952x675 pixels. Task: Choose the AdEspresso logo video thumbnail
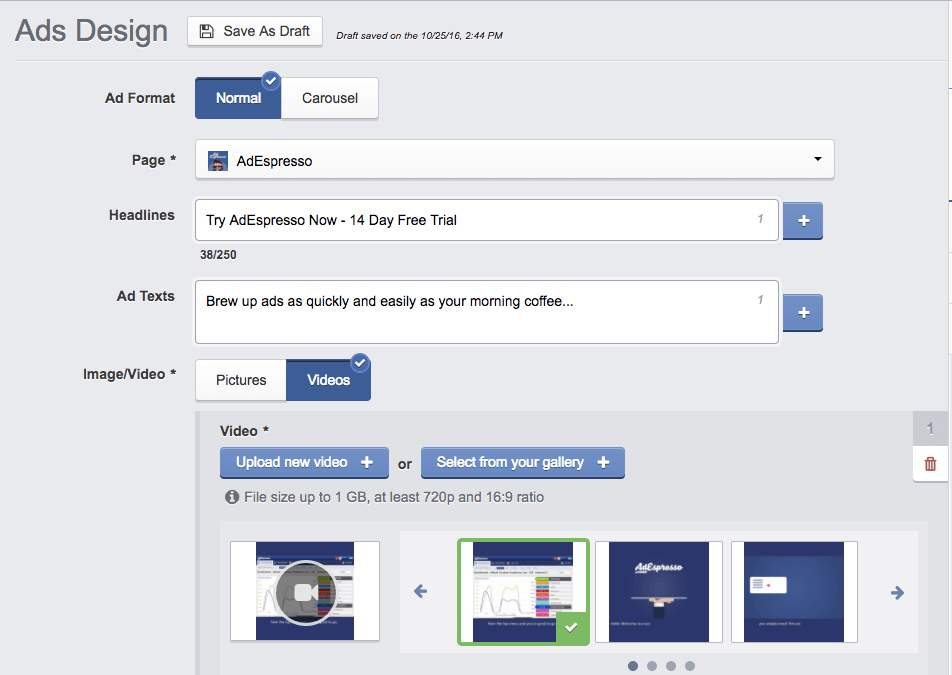tap(659, 592)
